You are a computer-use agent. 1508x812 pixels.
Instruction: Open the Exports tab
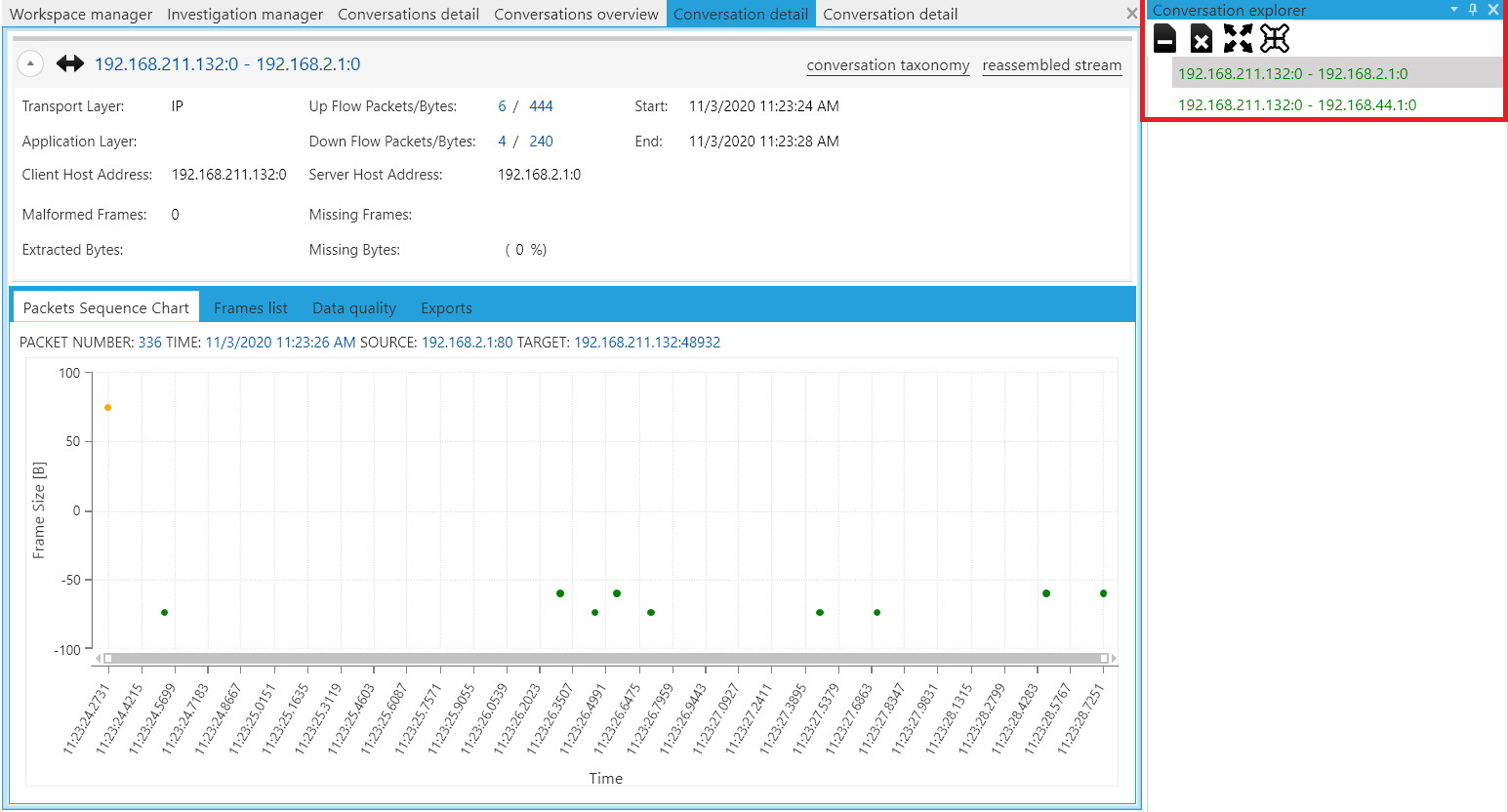coord(446,308)
